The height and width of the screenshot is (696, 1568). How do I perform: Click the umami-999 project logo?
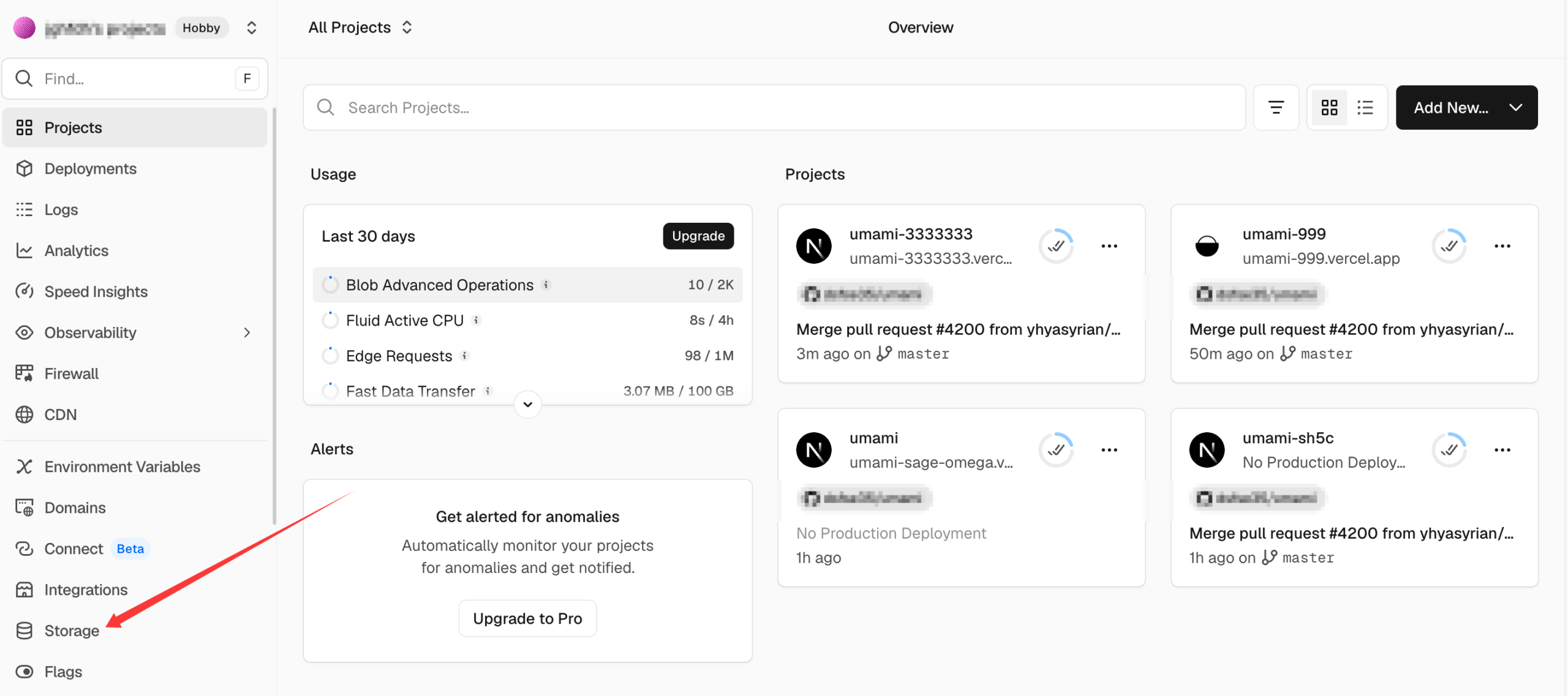[1207, 246]
